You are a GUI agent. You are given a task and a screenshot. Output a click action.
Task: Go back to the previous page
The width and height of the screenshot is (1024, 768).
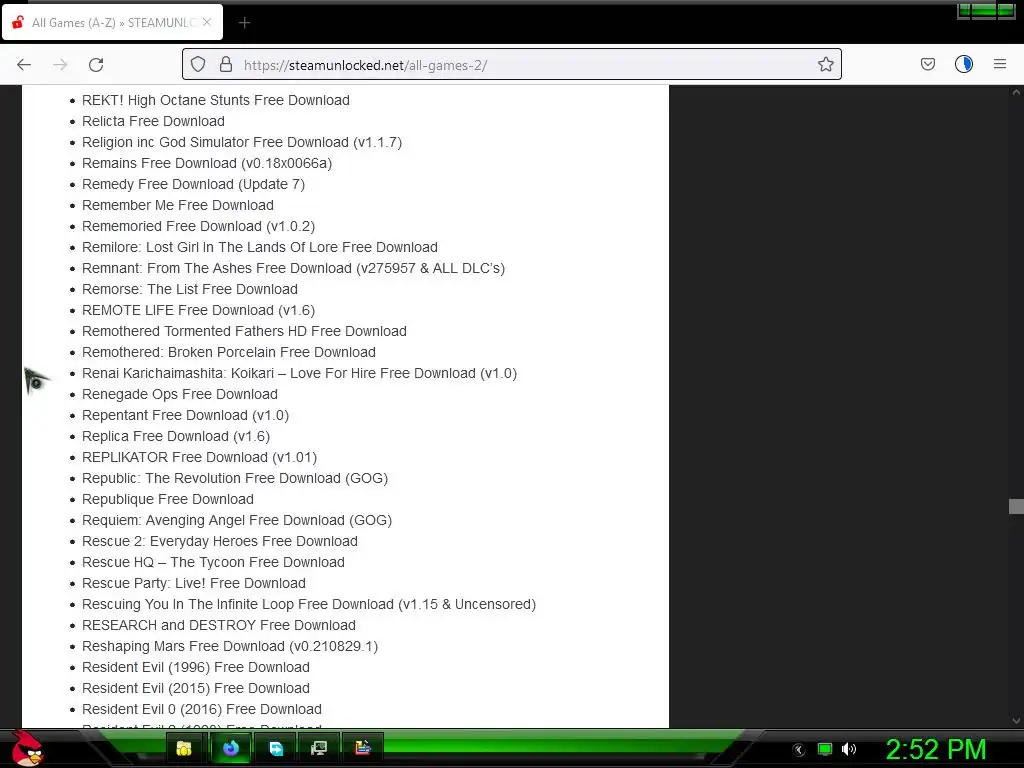(24, 65)
